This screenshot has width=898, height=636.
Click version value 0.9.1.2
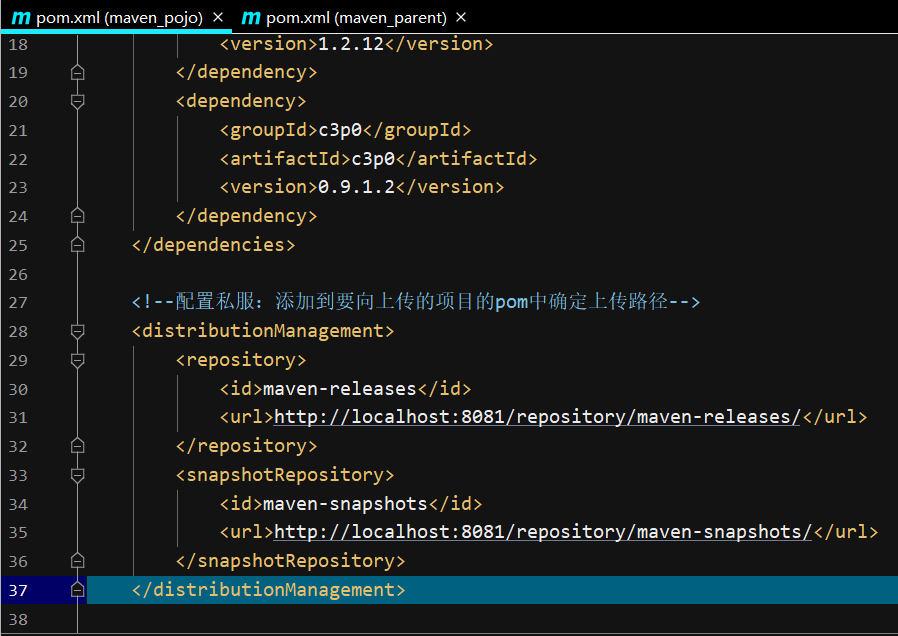pos(356,187)
